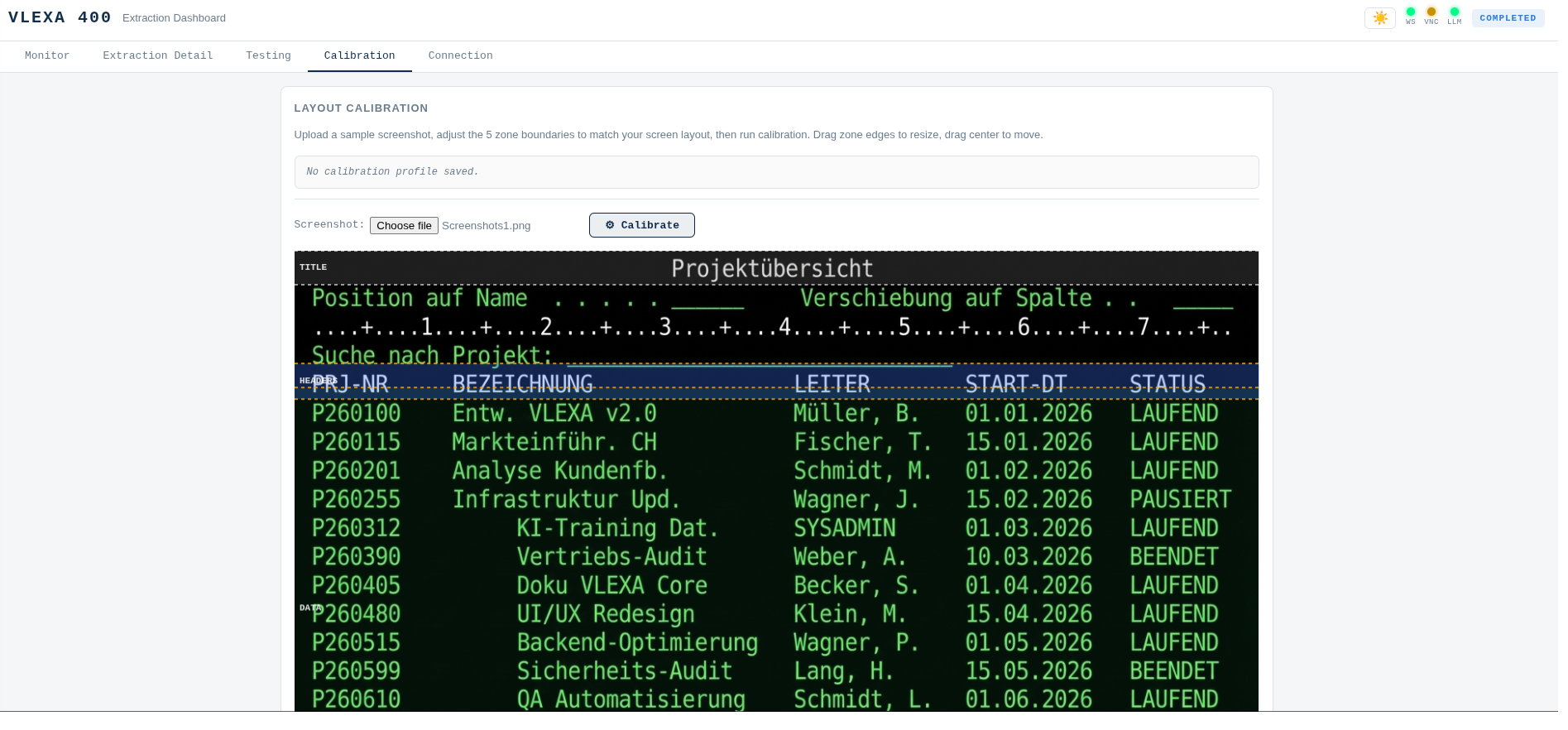This screenshot has height=730, width=1568.
Task: Click the WS status indicator dot
Action: coord(1410,12)
